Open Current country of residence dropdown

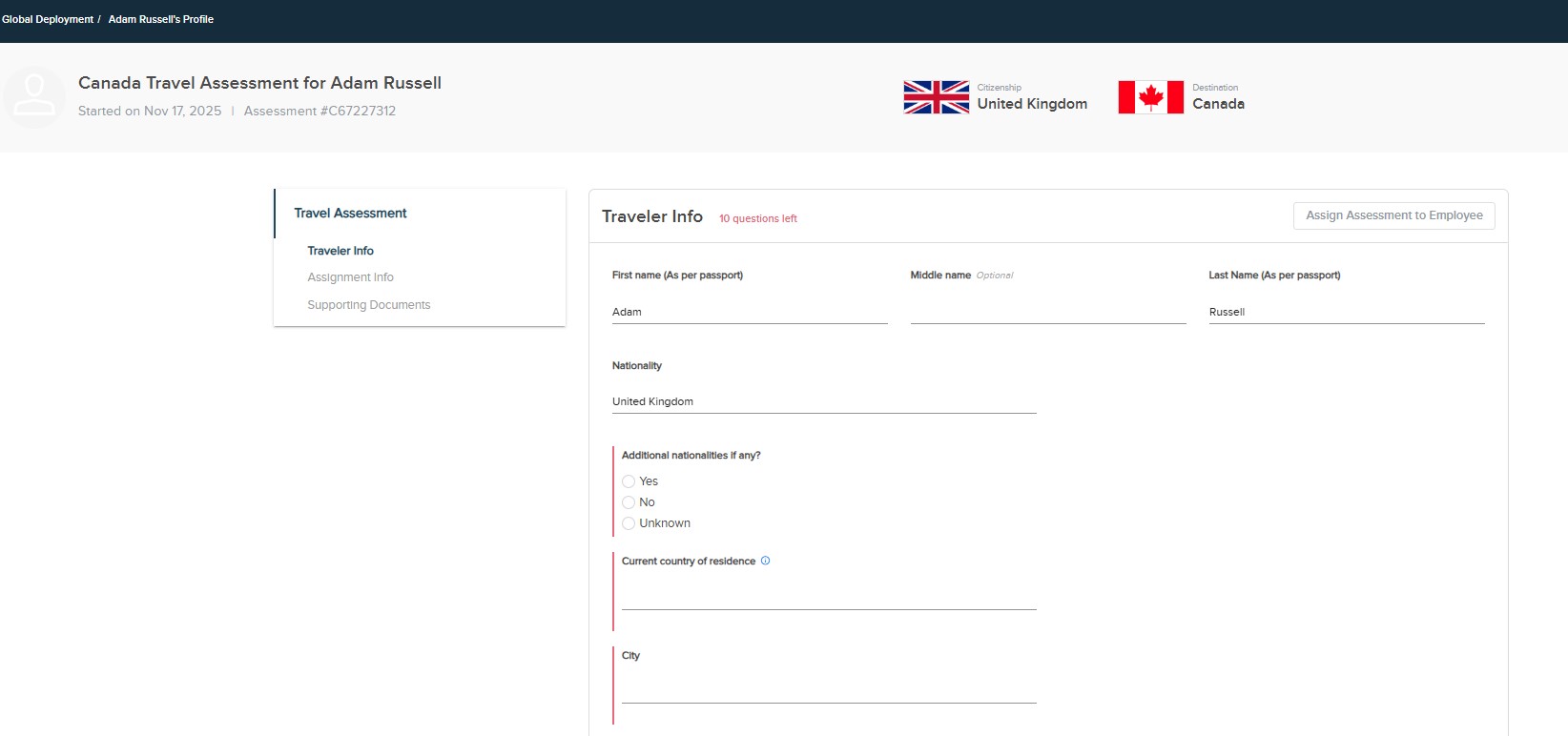pyautogui.click(x=828, y=595)
